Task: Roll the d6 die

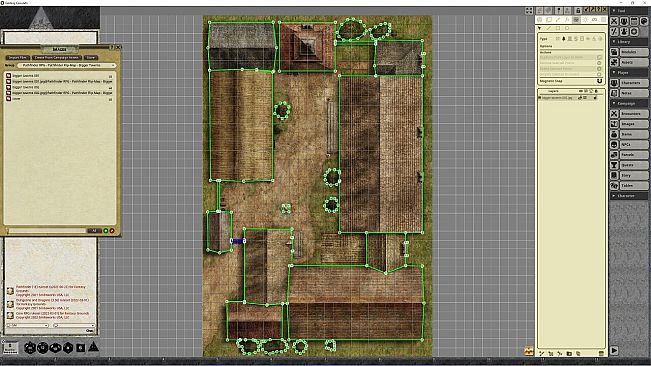Action: click(x=81, y=347)
